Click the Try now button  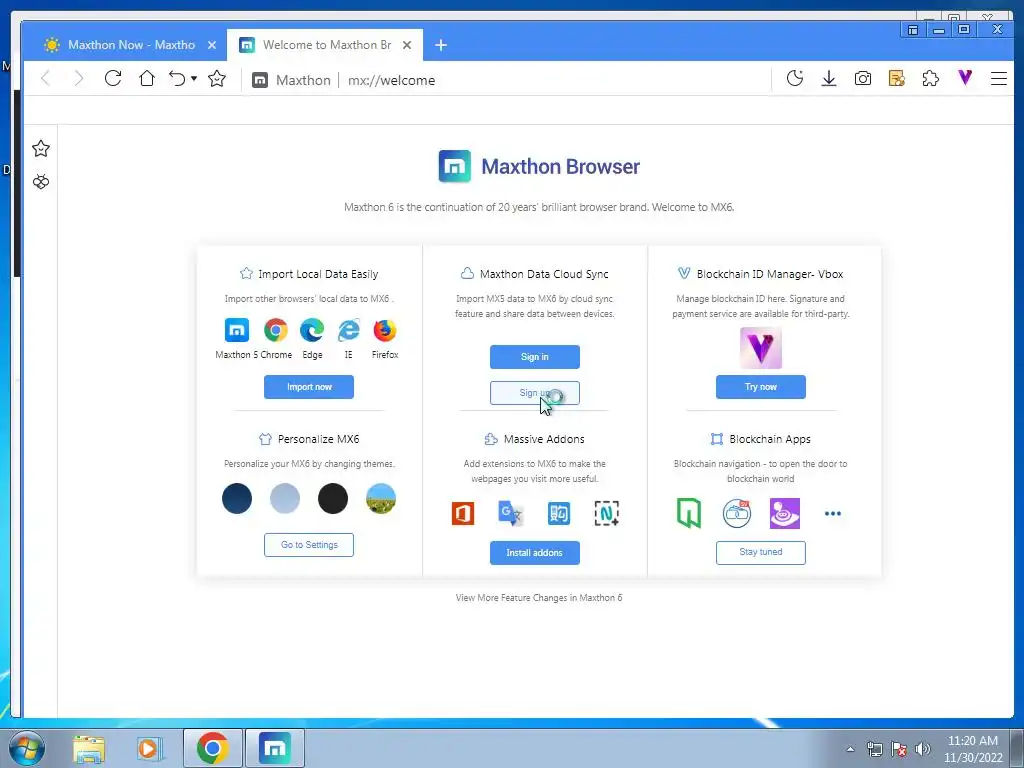761,387
